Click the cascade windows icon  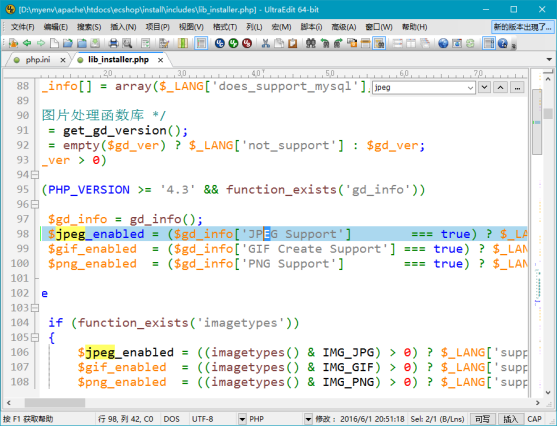[425, 43]
